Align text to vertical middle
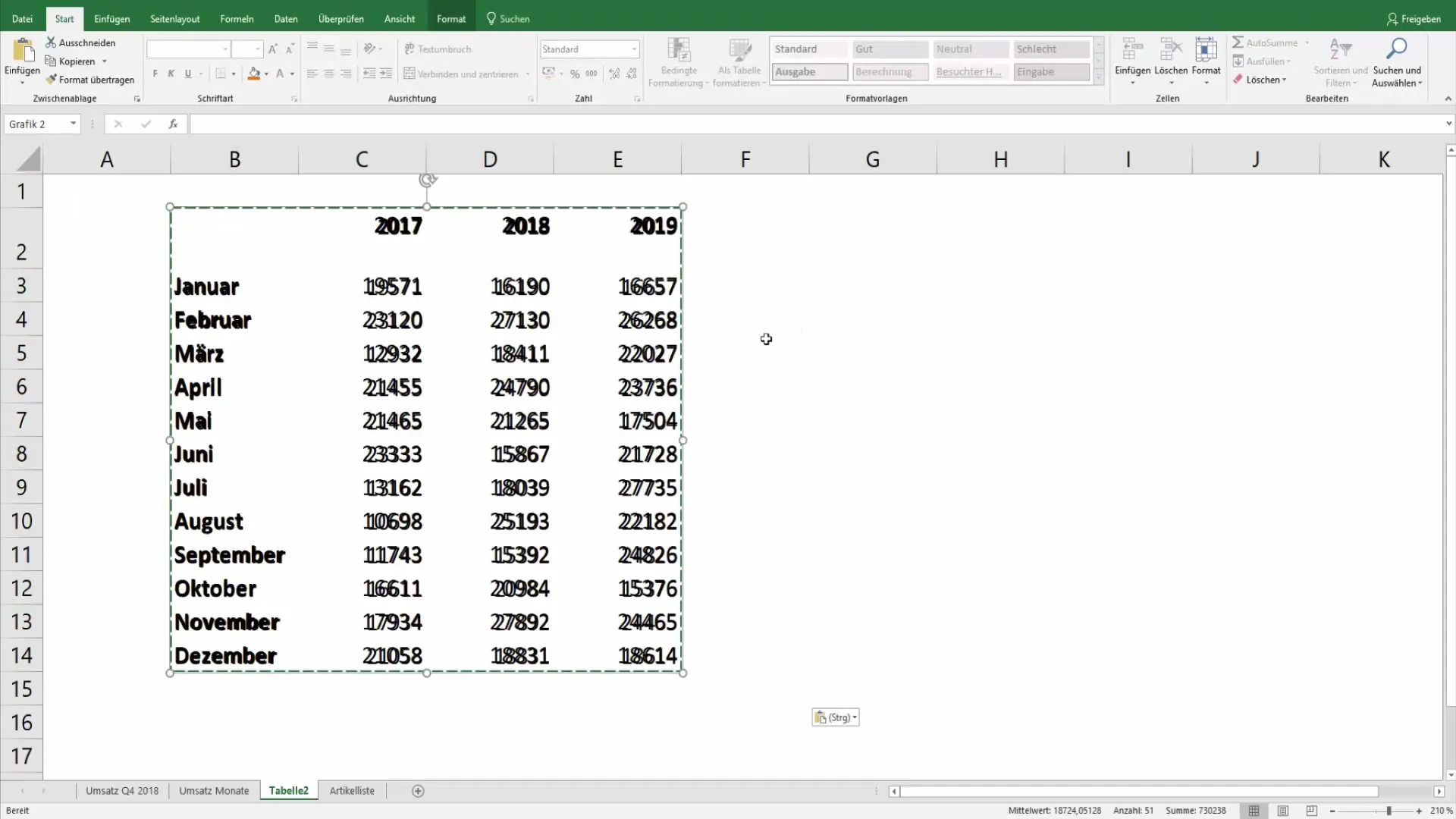Screen dimensions: 1456x819 pyautogui.click(x=329, y=49)
